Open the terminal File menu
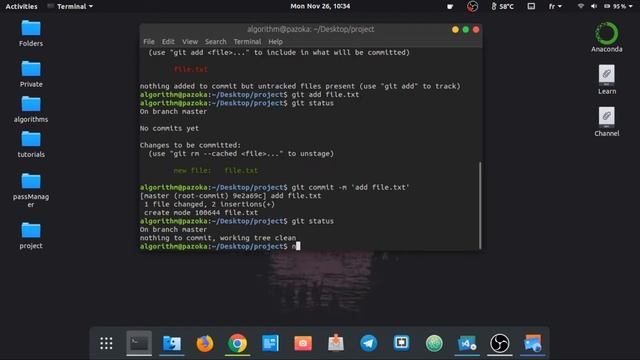The image size is (640, 360). pyautogui.click(x=149, y=42)
